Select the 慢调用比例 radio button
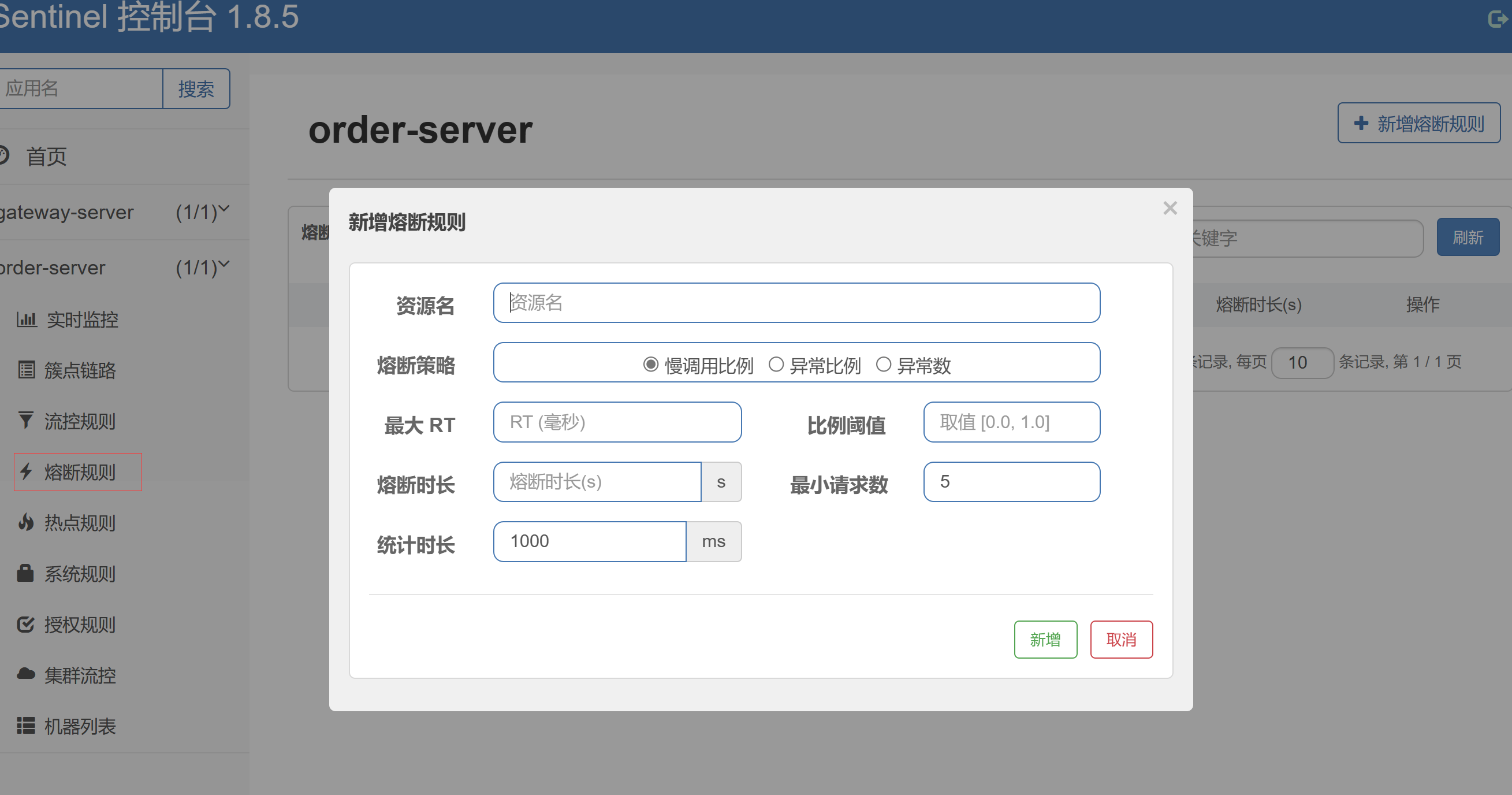This screenshot has height=795, width=1512. (x=650, y=365)
